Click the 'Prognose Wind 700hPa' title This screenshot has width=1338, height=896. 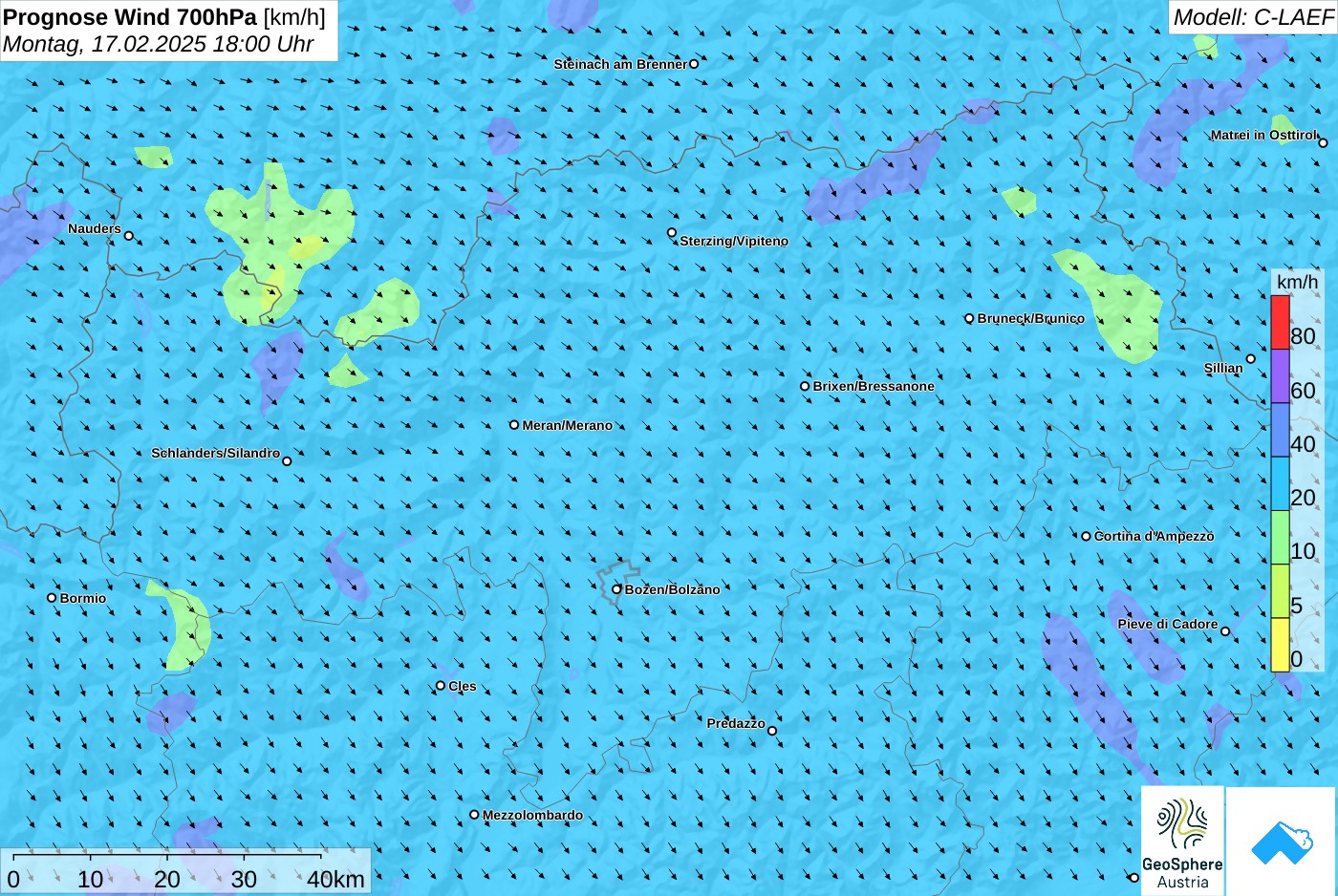pyautogui.click(x=130, y=16)
